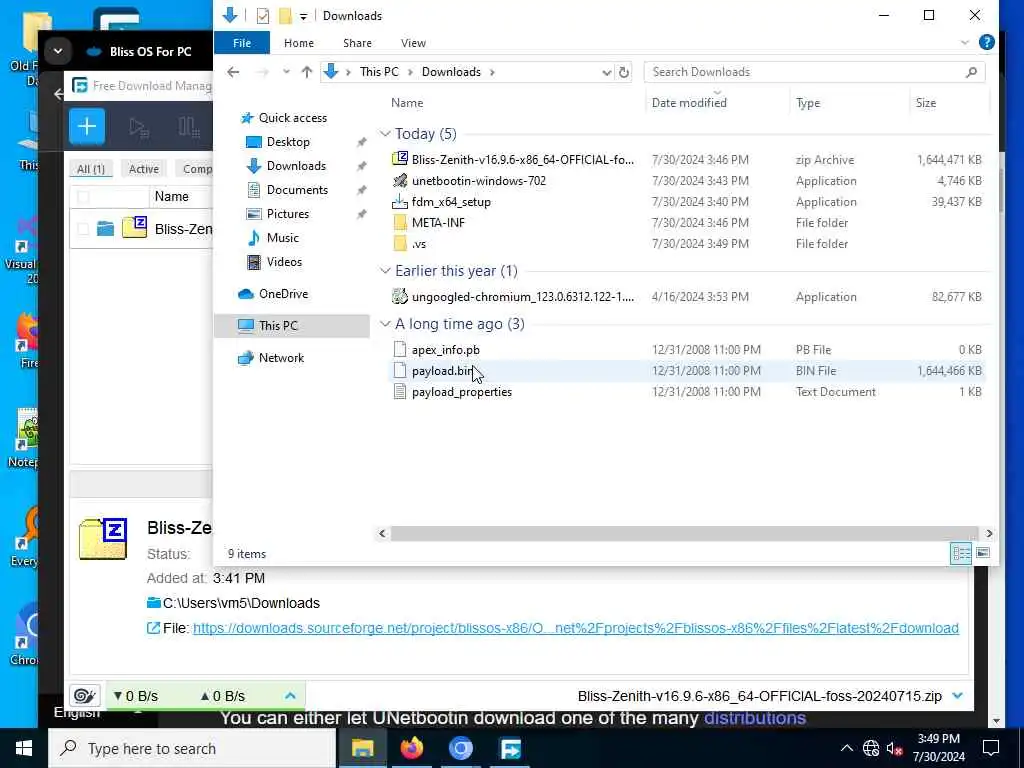Switch to the Active filter tab
Screen dimensions: 1024x768
click(x=144, y=169)
